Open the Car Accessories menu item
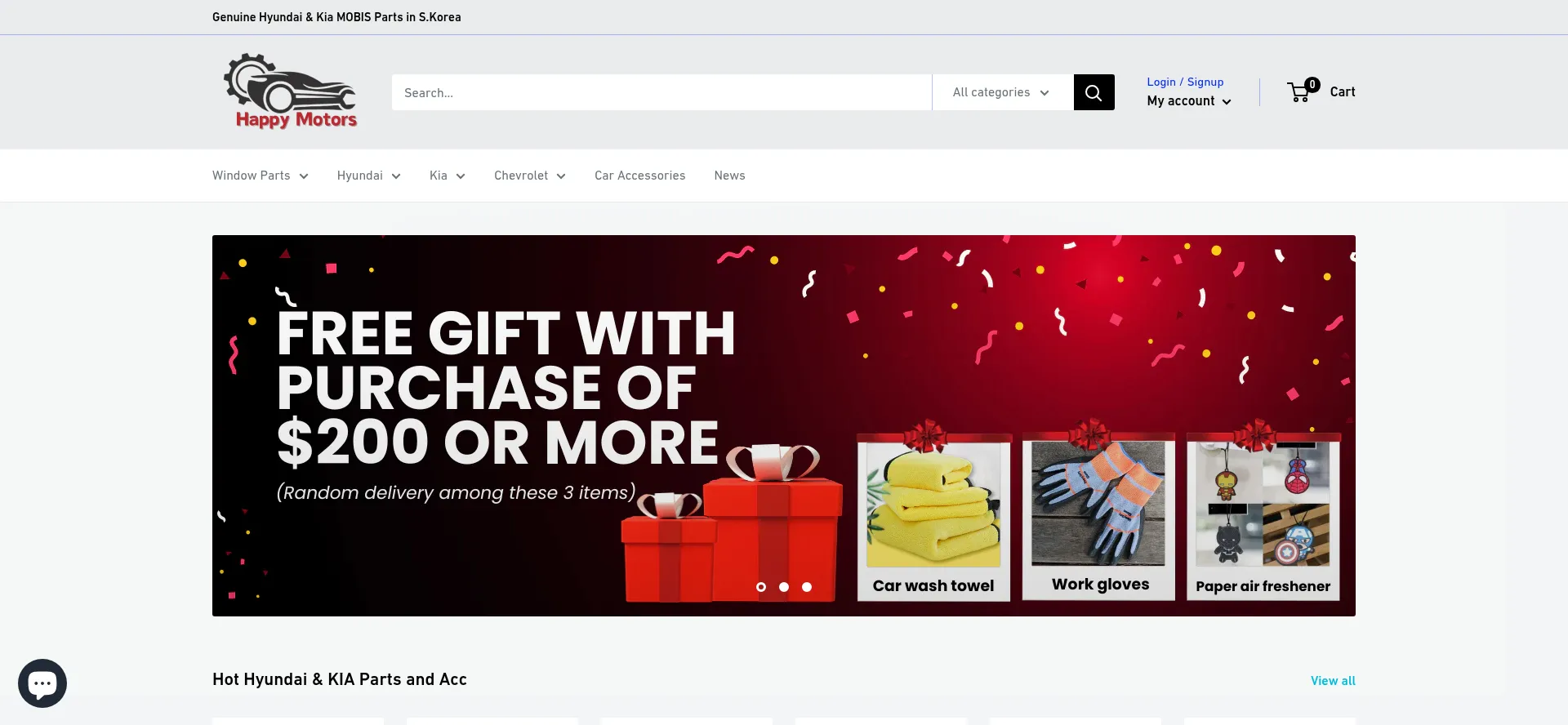The width and height of the screenshot is (1568, 725). click(640, 176)
